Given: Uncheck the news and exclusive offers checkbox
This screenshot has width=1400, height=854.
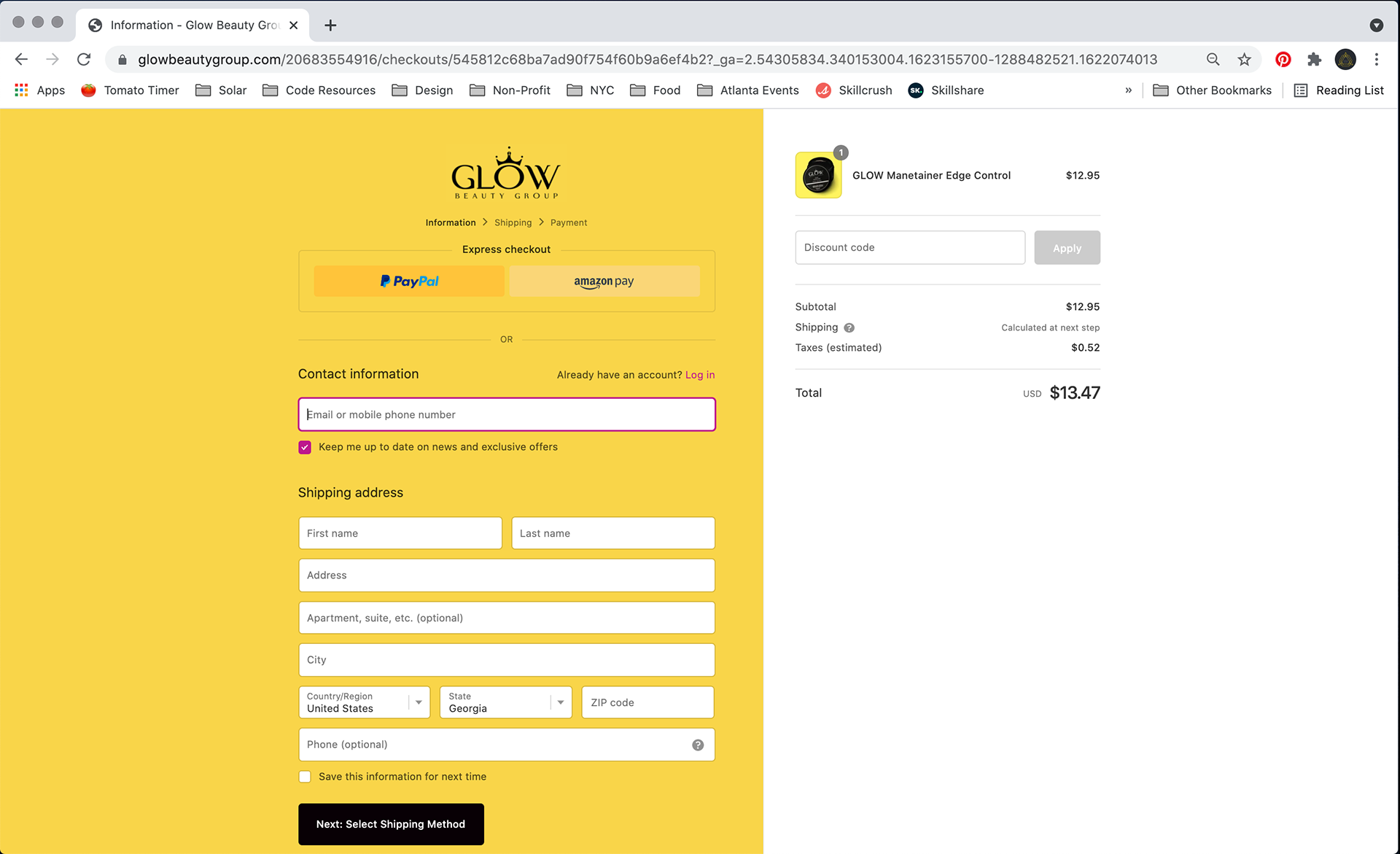Looking at the screenshot, I should pyautogui.click(x=305, y=447).
